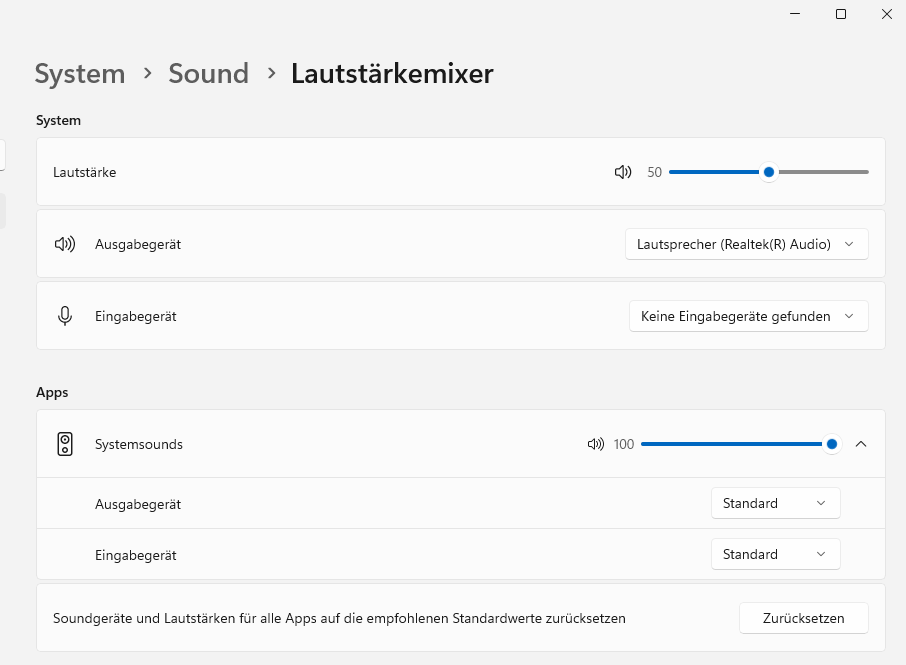Click the Lautstärkemixer page title
Screen dimensions: 906x665
[x=392, y=74]
